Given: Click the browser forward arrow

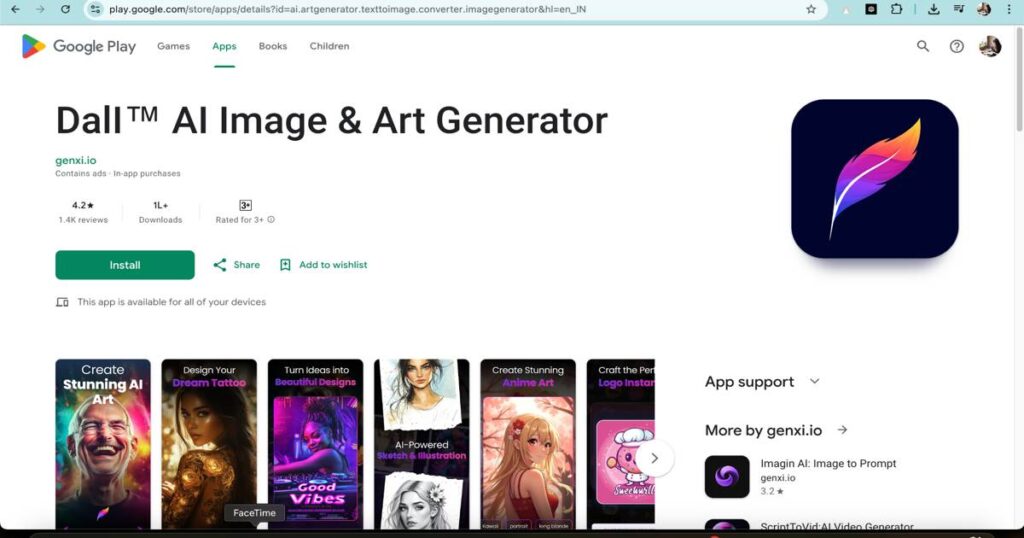Looking at the screenshot, I should (40, 9).
